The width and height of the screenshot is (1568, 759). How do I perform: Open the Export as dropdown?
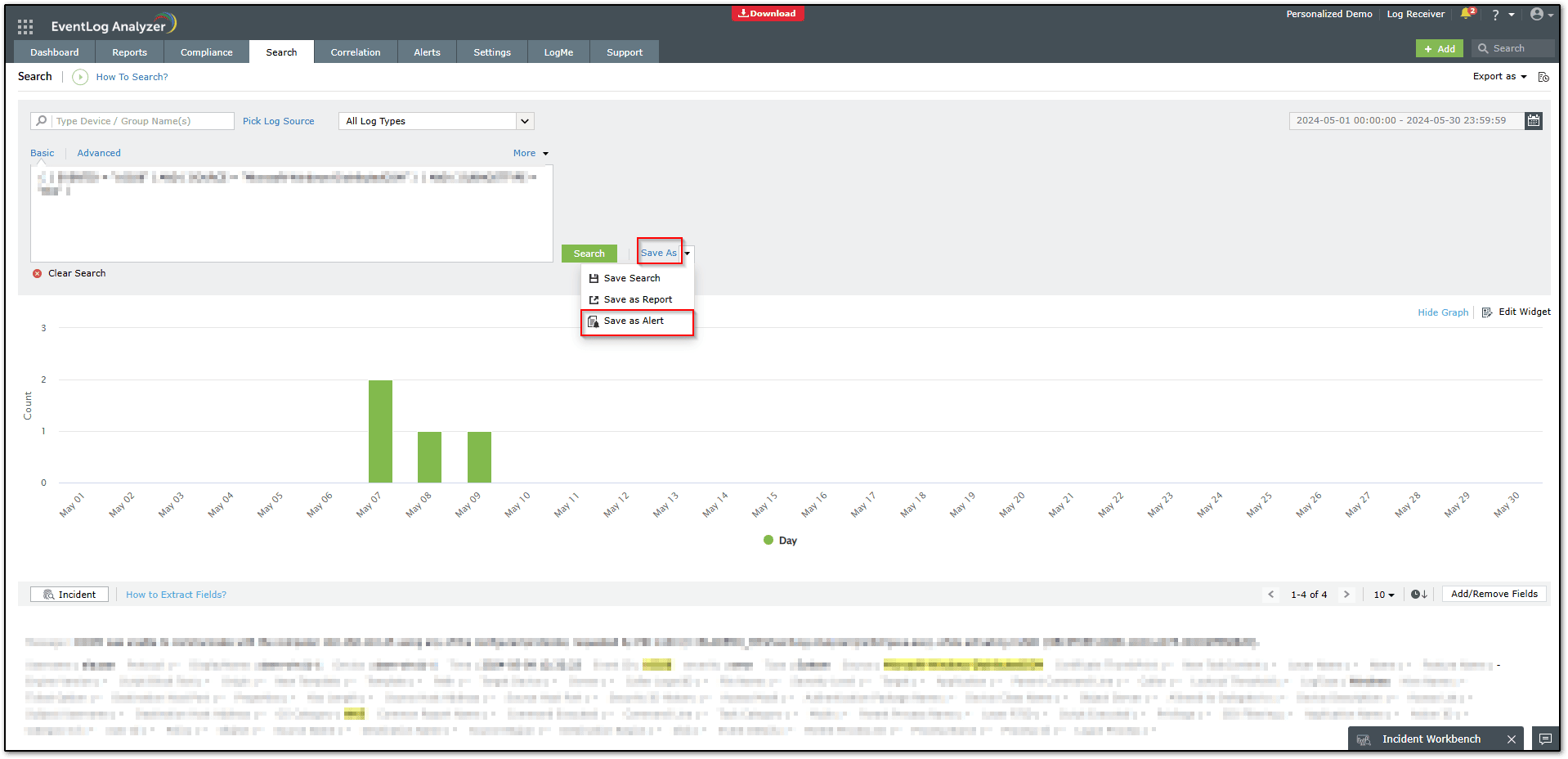[x=1499, y=77]
